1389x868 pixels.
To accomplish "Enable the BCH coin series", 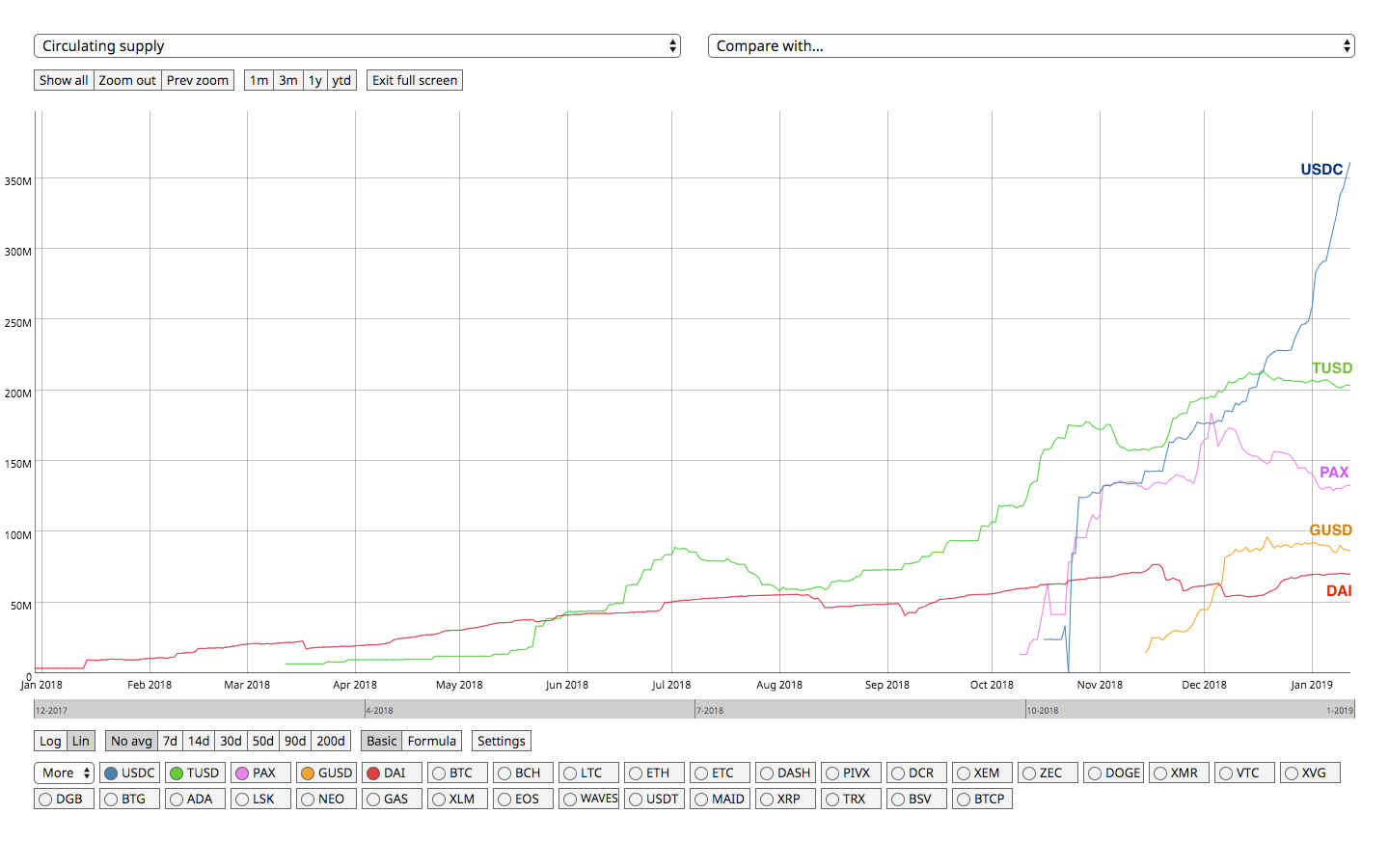I will (x=523, y=773).
